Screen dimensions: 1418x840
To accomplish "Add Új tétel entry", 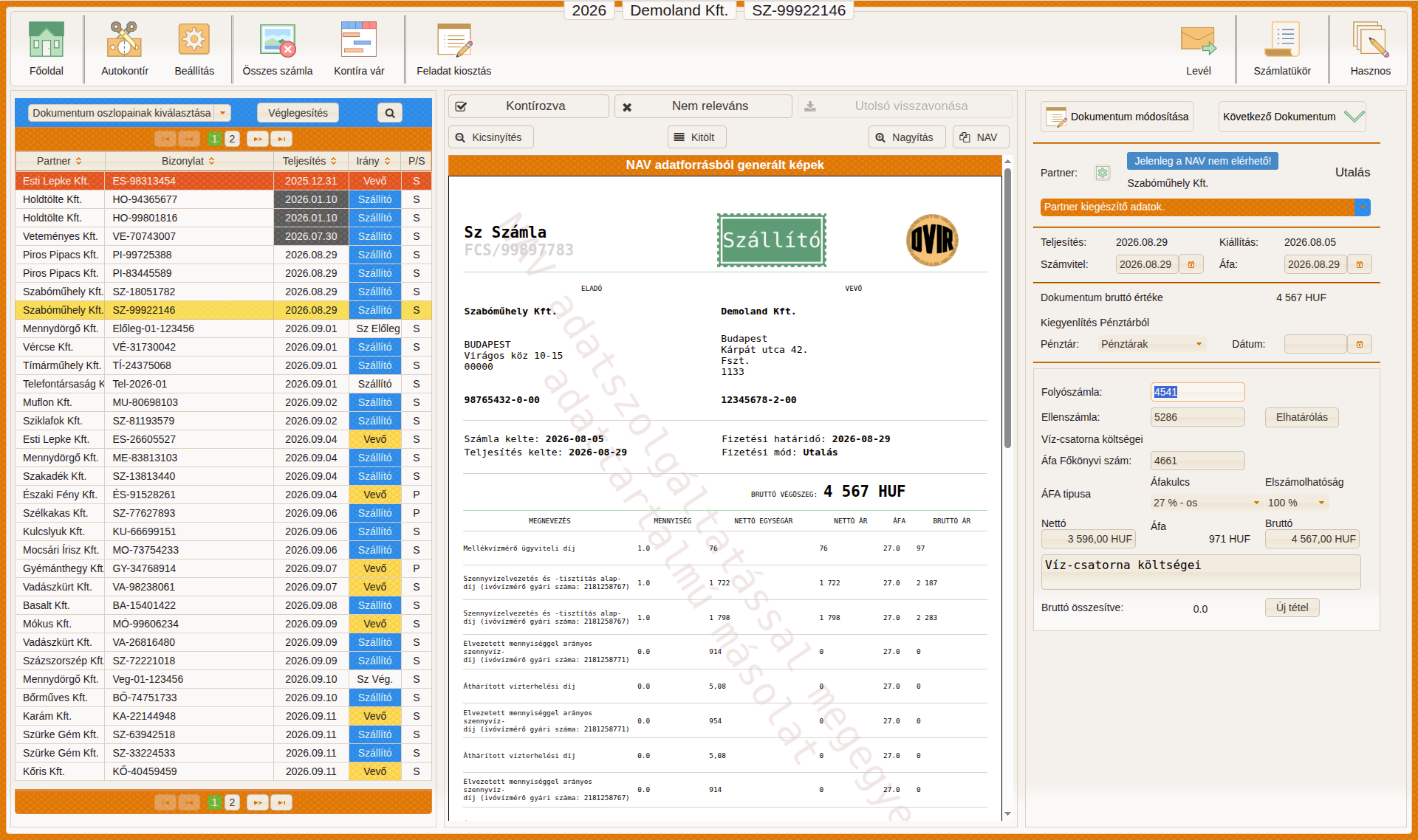I will [x=1292, y=607].
